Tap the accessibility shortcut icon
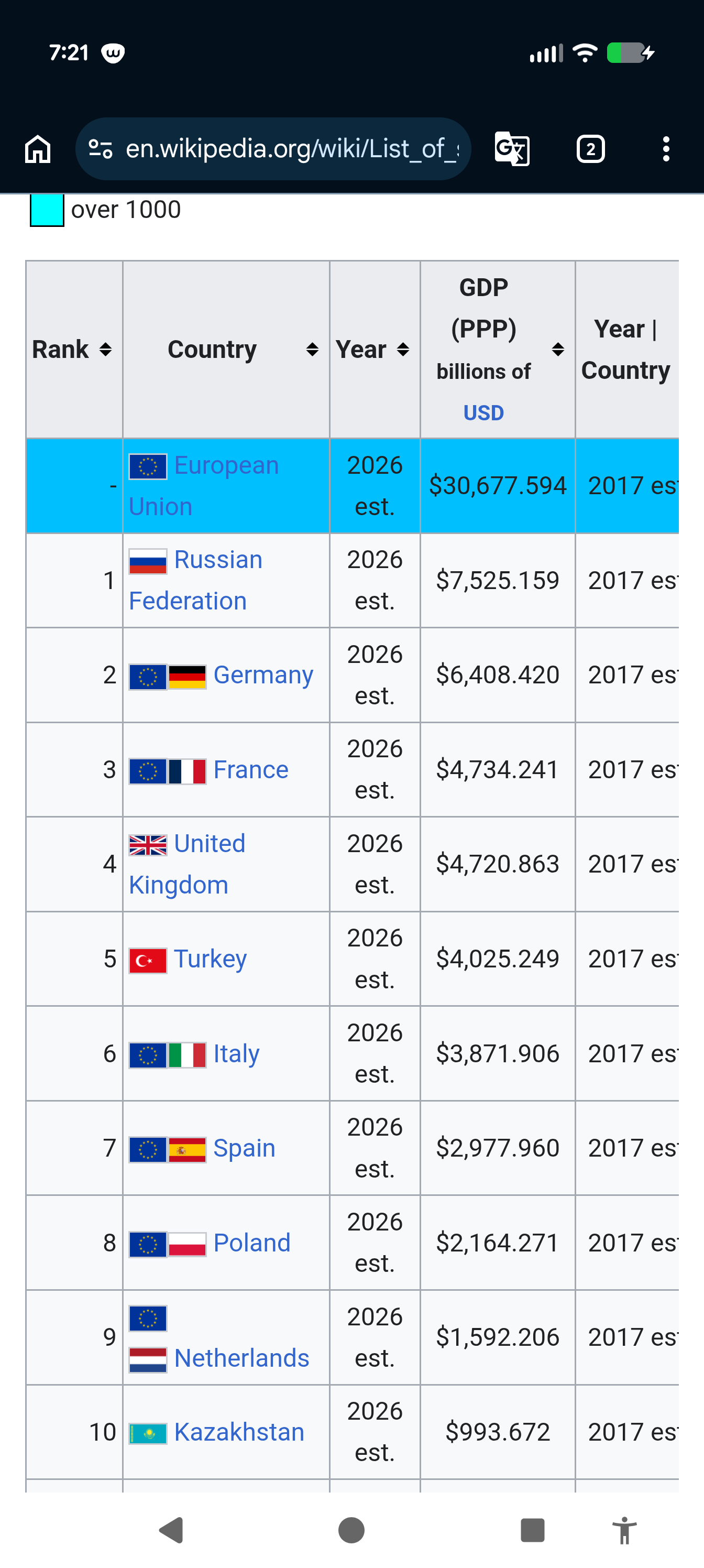Screen dimensions: 704x1568 pos(624,1530)
